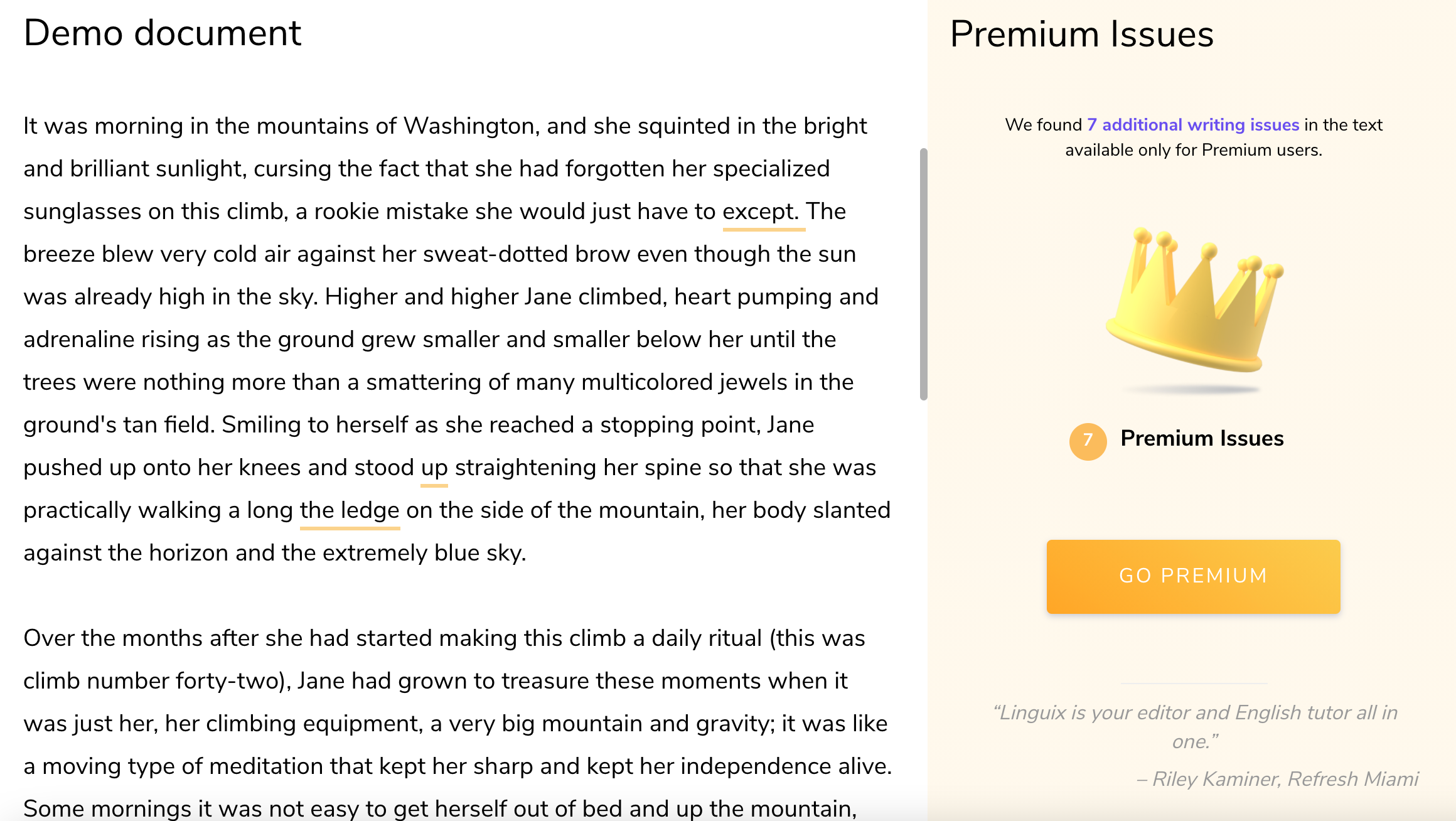Click the Premium Issues panel heading
The image size is (1456, 821).
click(1082, 34)
